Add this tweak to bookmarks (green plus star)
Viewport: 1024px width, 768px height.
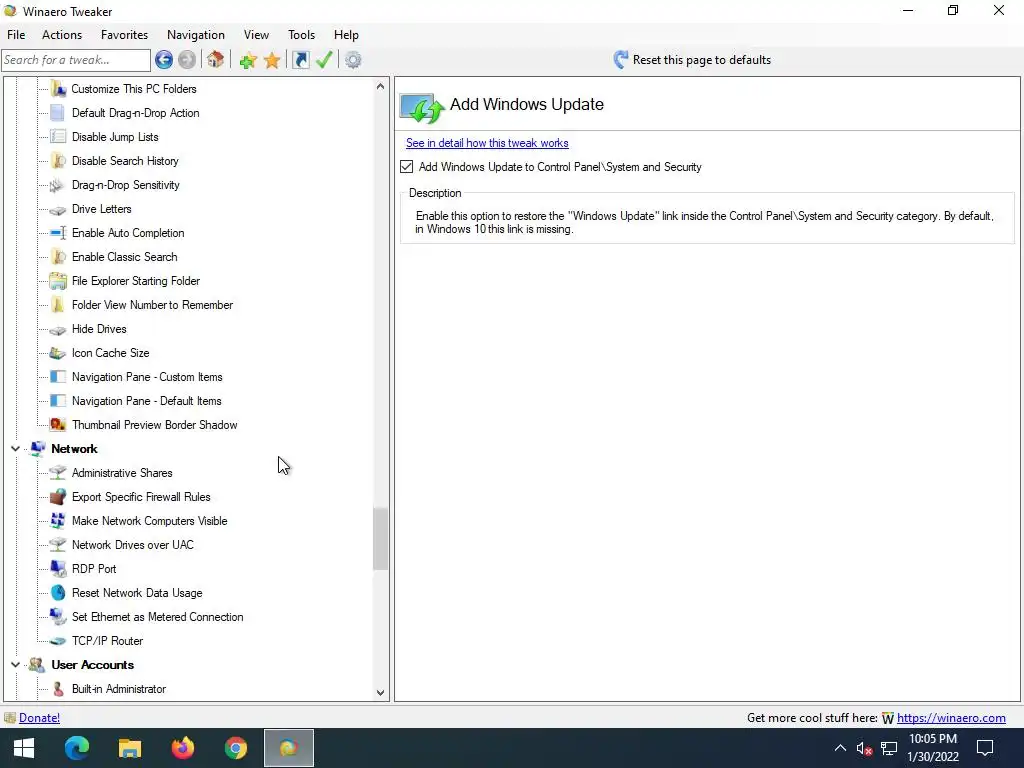(x=248, y=61)
